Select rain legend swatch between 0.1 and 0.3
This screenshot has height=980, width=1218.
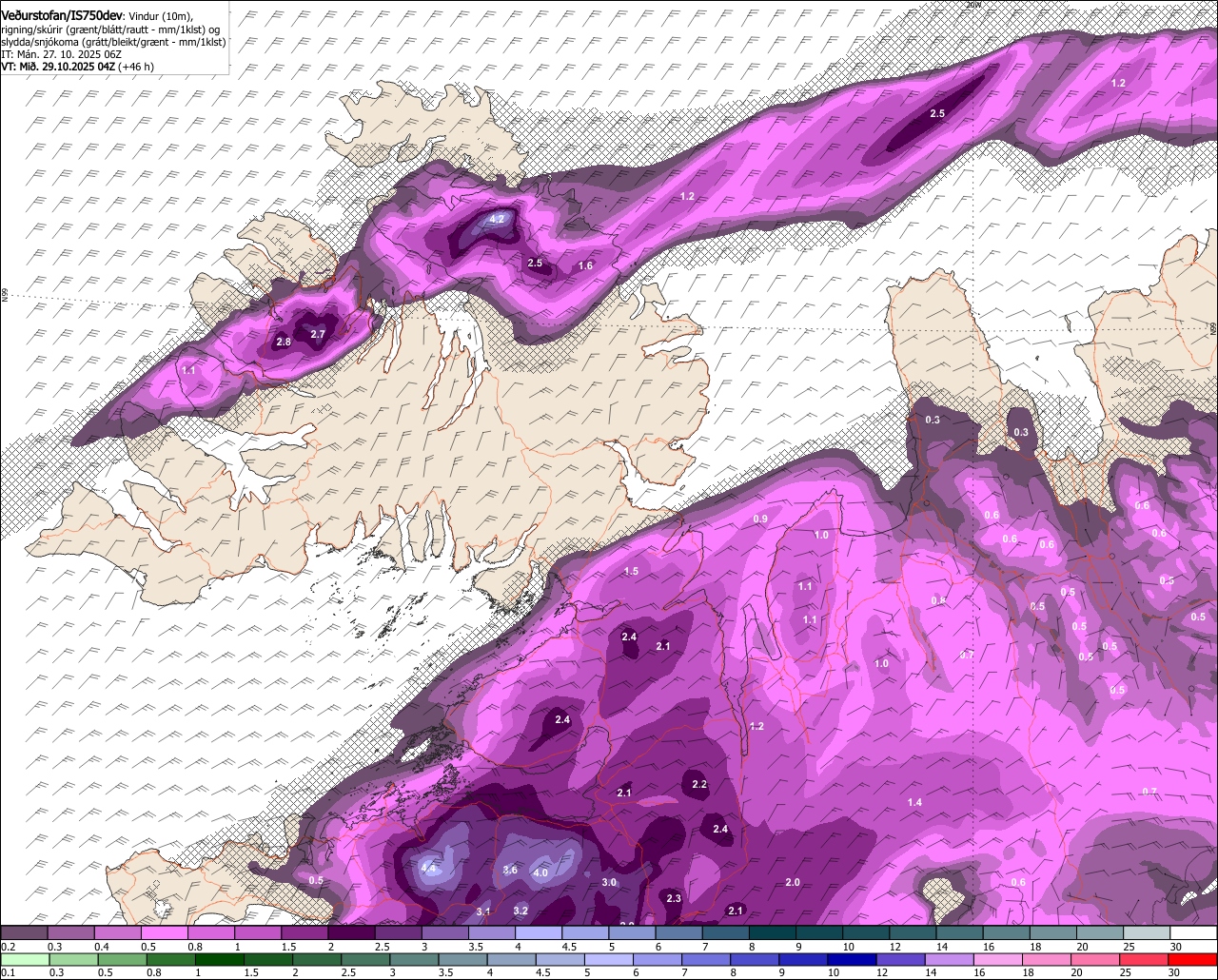(x=24, y=959)
